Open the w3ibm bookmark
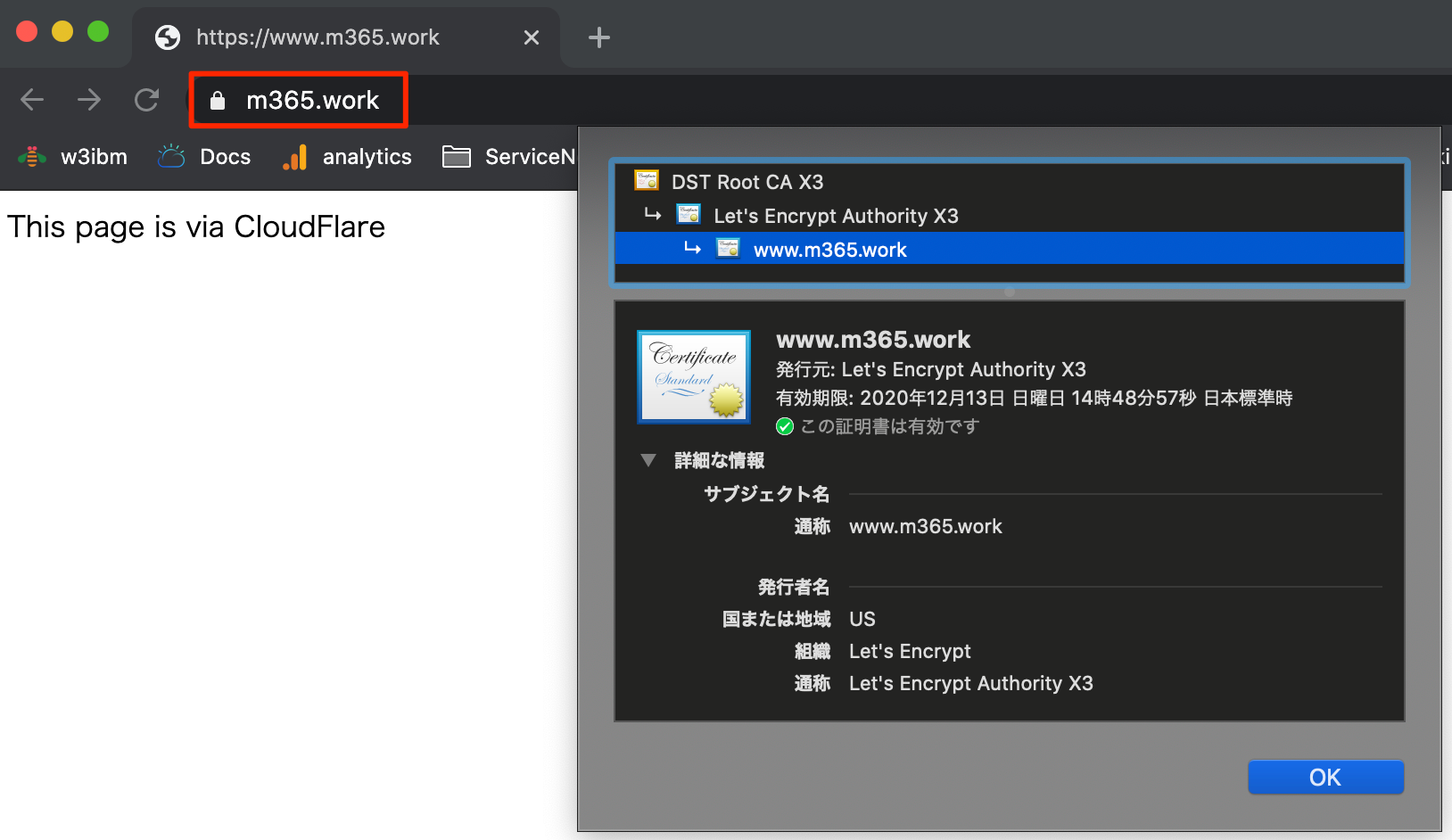 (73, 157)
